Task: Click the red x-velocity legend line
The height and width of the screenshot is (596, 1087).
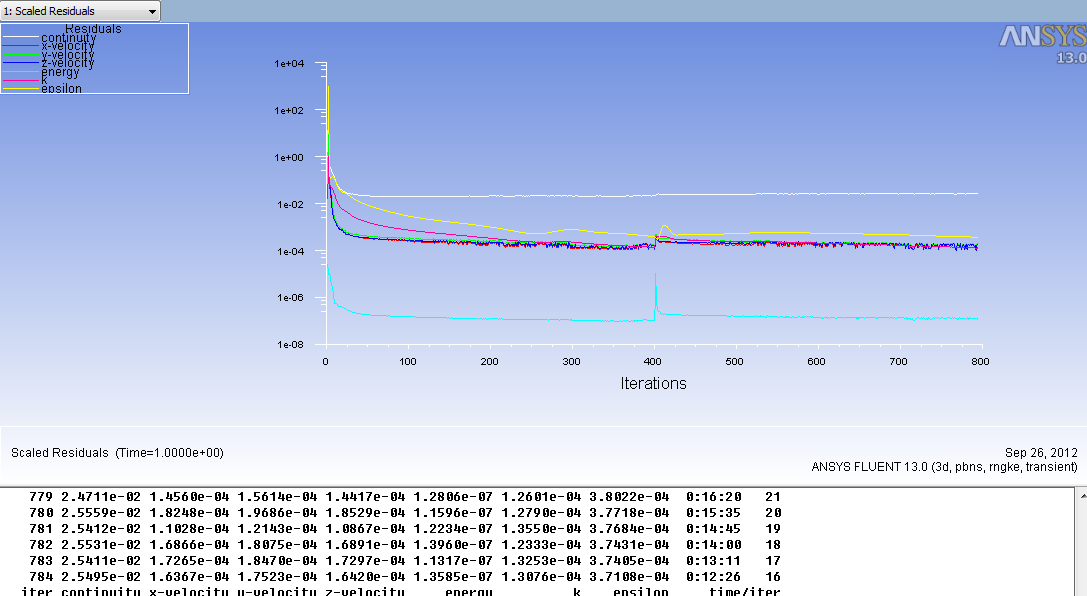Action: [x=20, y=46]
